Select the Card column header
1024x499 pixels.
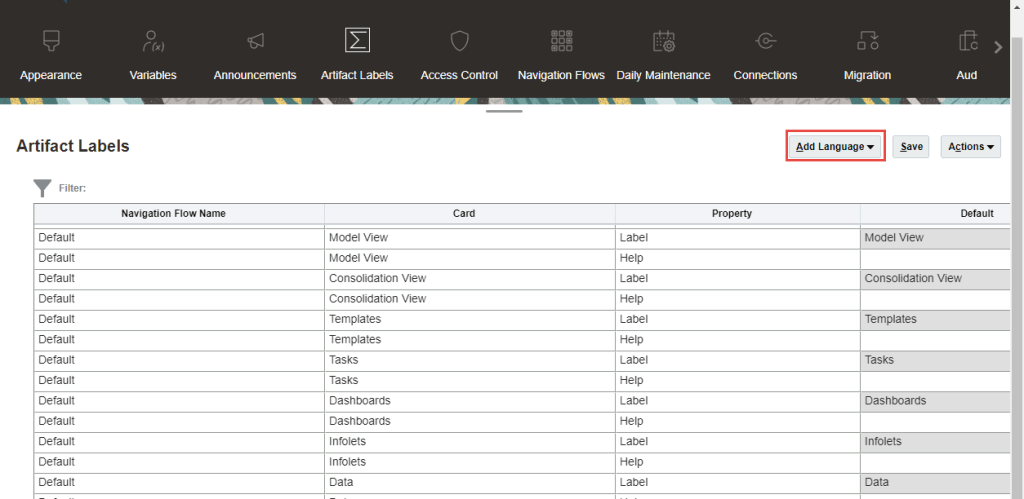[469, 213]
